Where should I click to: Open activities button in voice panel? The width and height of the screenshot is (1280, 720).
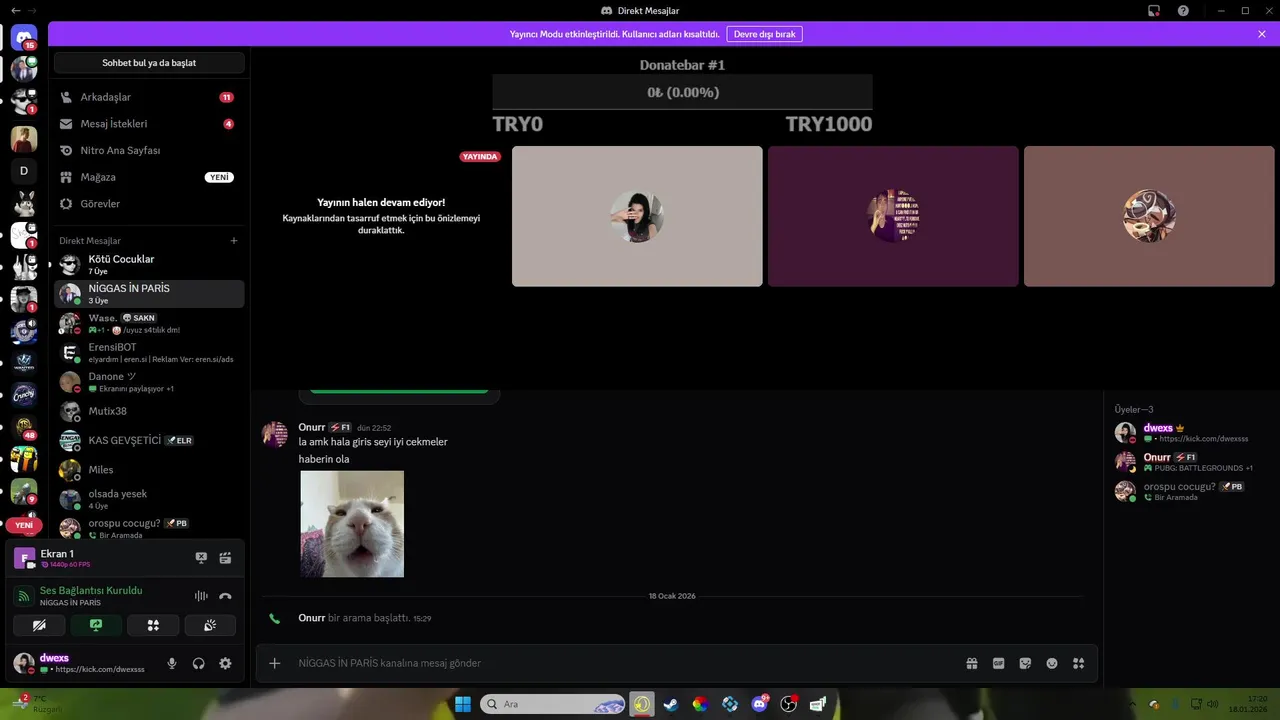click(153, 625)
